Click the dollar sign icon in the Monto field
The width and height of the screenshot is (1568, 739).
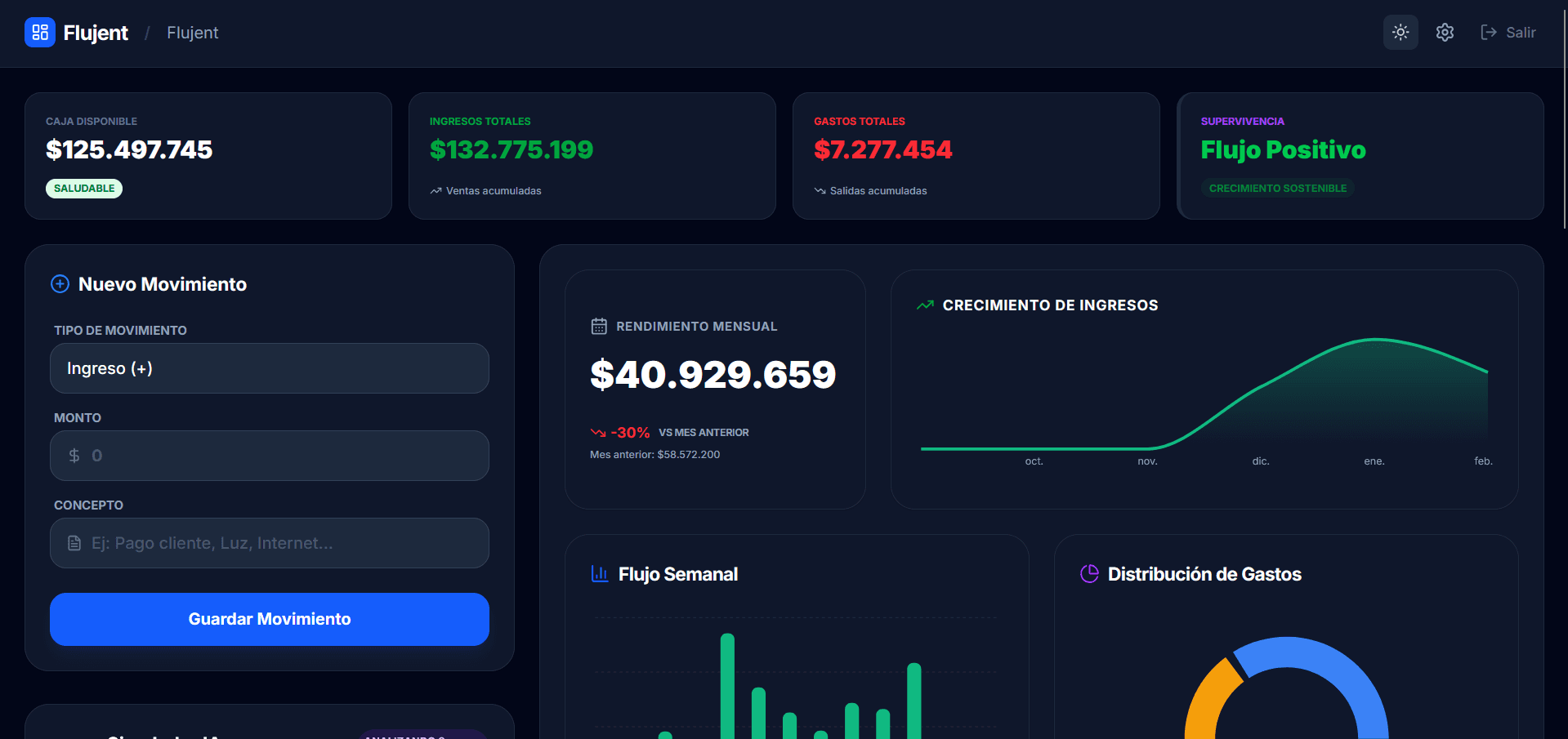point(73,455)
